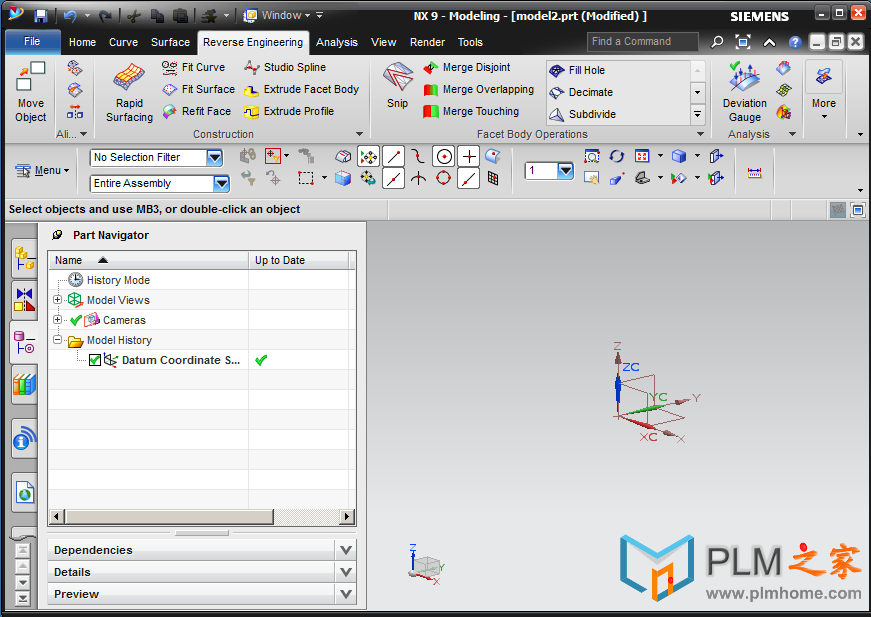Undo the last action
This screenshot has width=871, height=617.
(71, 16)
